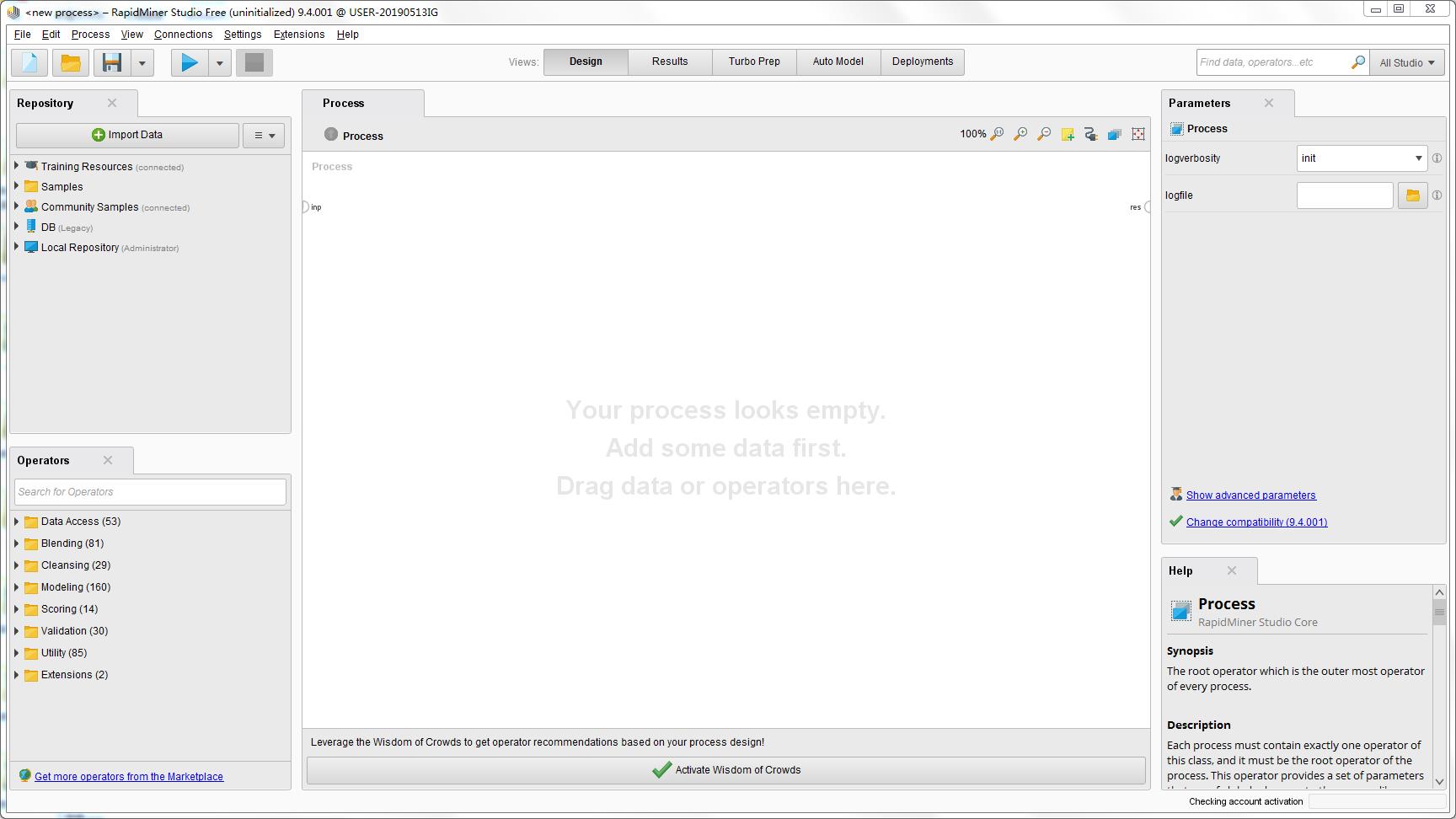The image size is (1456, 819).
Task: Stop process execution
Action: [x=254, y=62]
